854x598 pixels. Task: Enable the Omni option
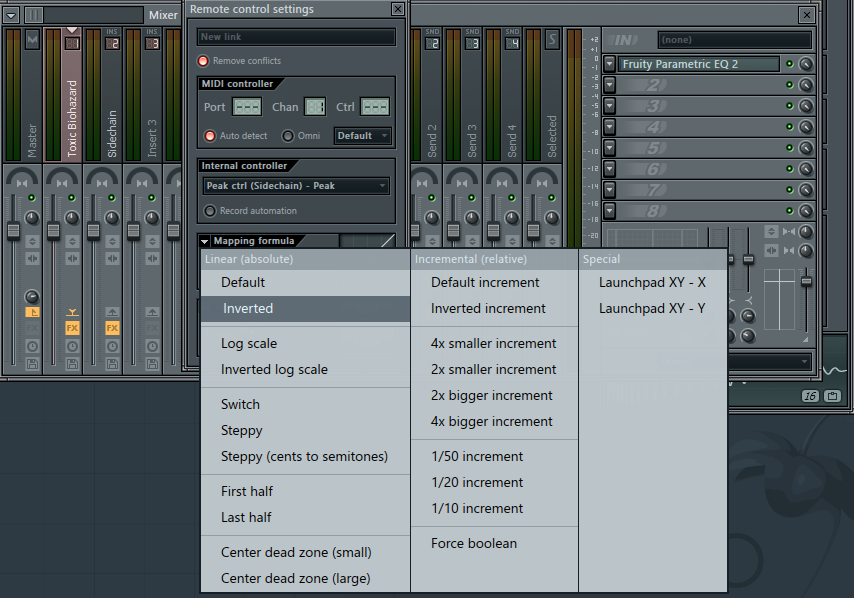[x=288, y=136]
